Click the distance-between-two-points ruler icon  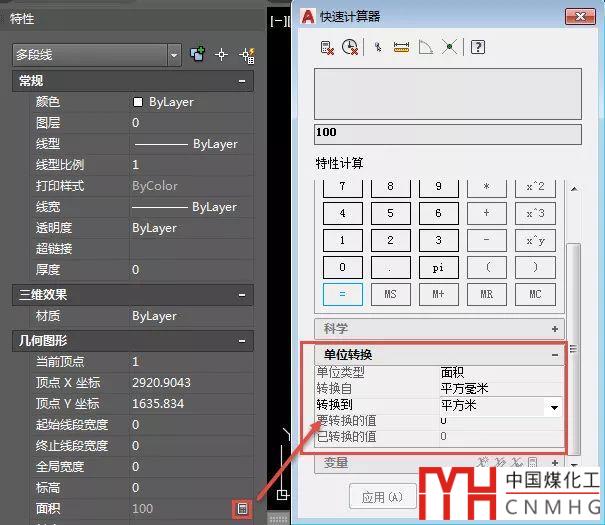402,47
